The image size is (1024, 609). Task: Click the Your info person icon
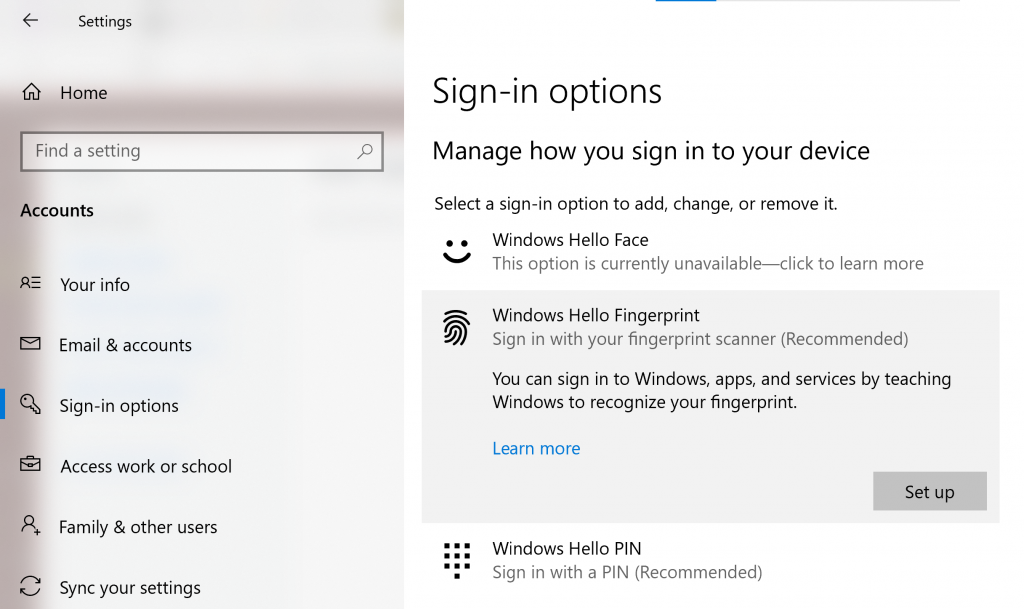(x=30, y=283)
